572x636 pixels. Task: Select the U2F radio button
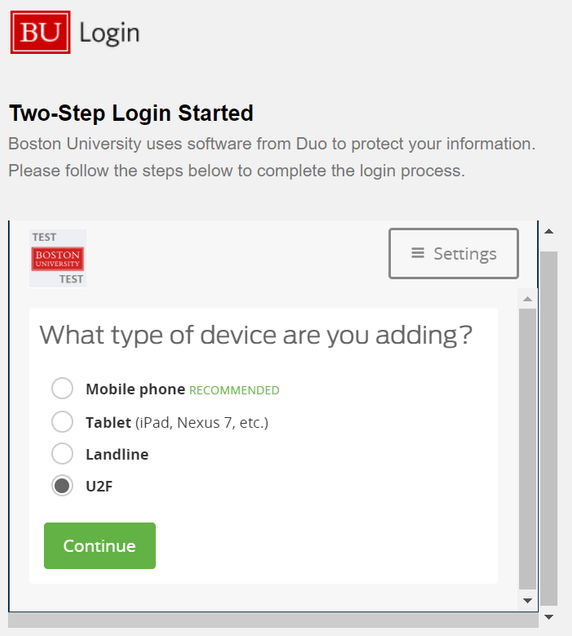click(62, 486)
